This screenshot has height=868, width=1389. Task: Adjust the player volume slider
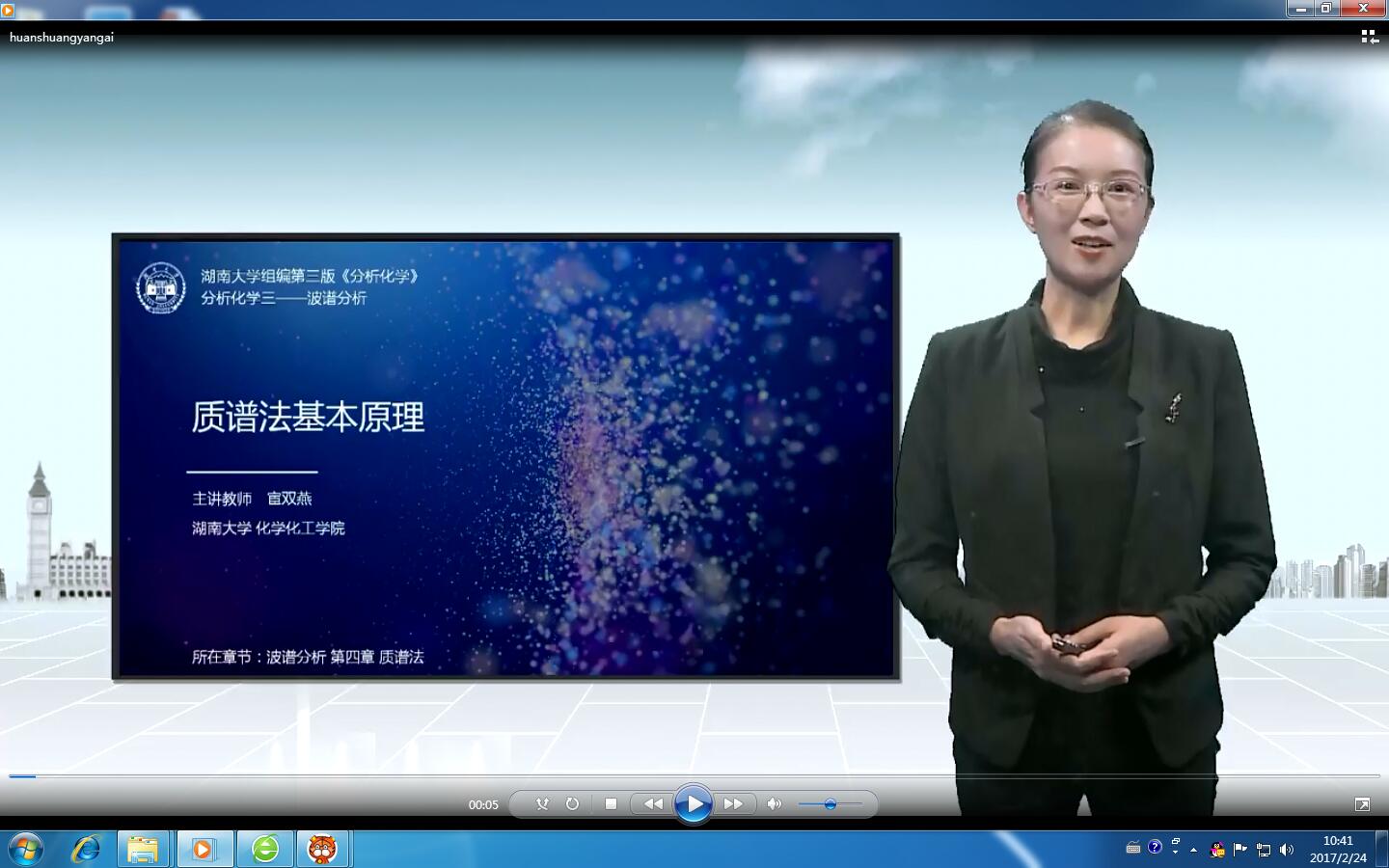[830, 803]
